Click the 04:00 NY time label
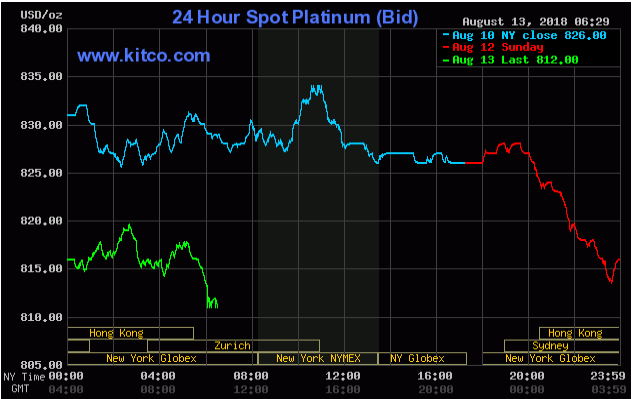This screenshot has width=632, height=399. (x=158, y=376)
